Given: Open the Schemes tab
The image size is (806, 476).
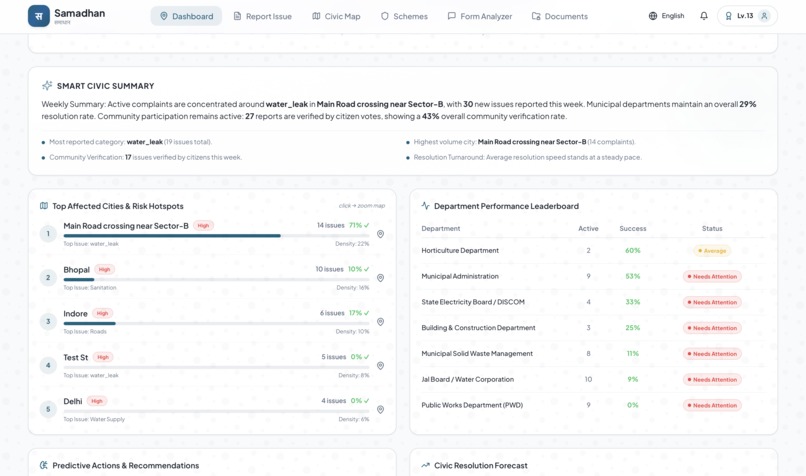Looking at the screenshot, I should [404, 16].
